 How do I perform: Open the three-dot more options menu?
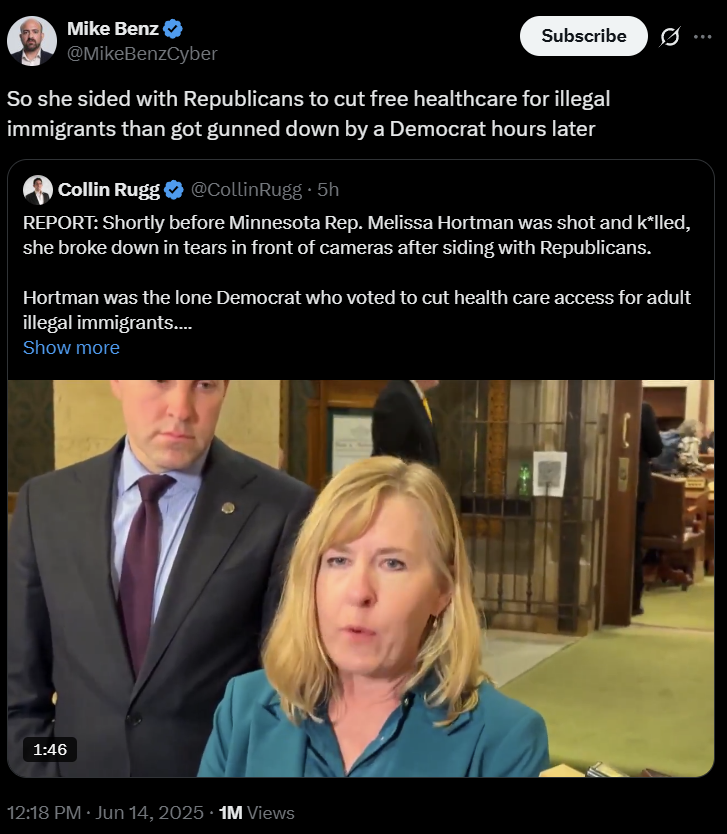(x=703, y=36)
